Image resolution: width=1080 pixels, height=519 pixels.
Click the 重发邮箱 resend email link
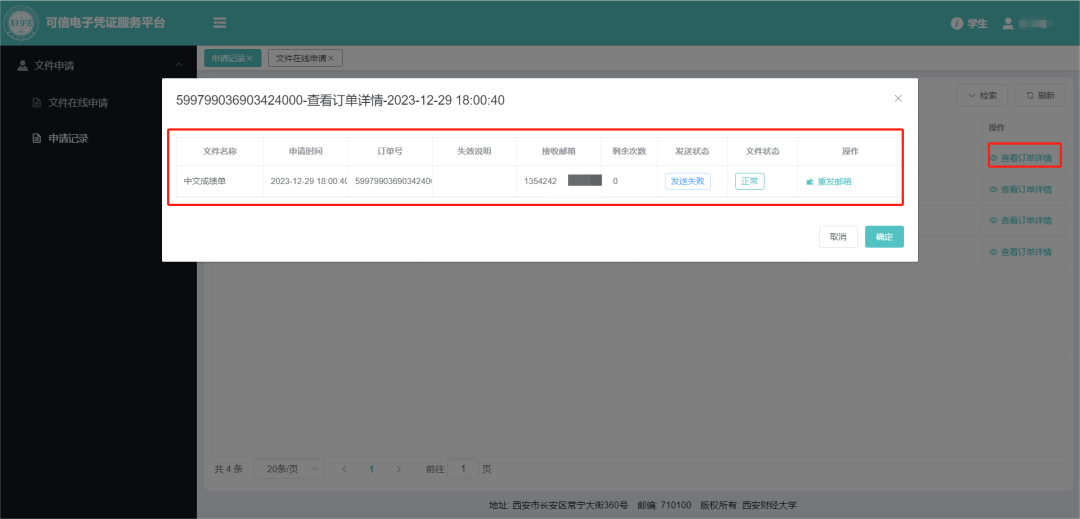(x=829, y=182)
